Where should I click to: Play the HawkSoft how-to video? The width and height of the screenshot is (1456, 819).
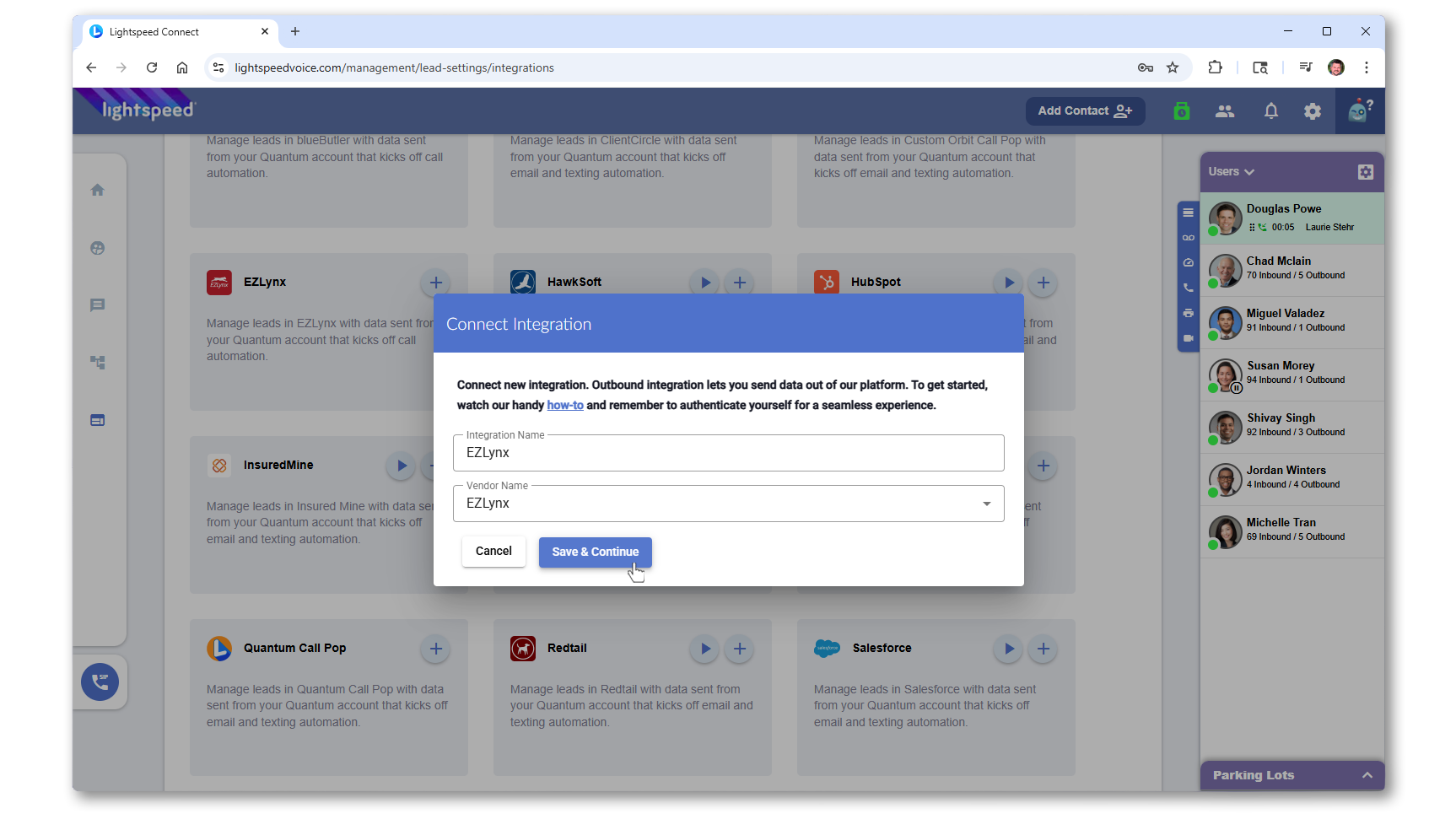[x=705, y=283]
